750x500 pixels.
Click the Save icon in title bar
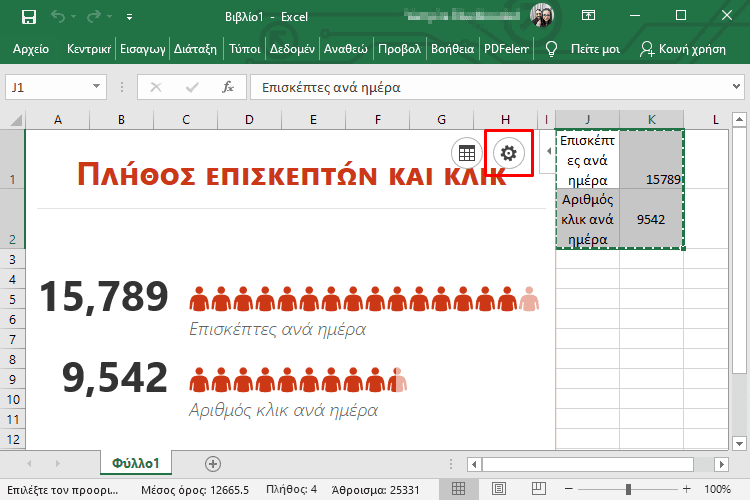29,17
